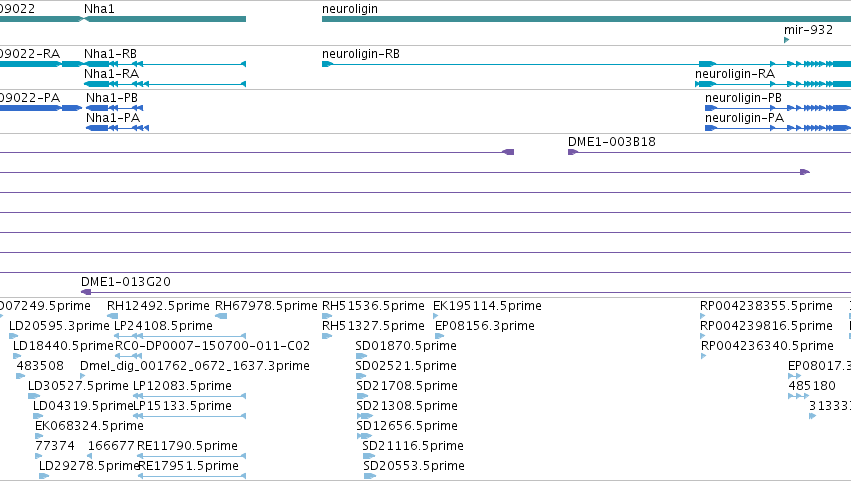Select Dmel_dig_001762_0672_1637.3prime label
Screen dimensions: 851x481
click(194, 366)
